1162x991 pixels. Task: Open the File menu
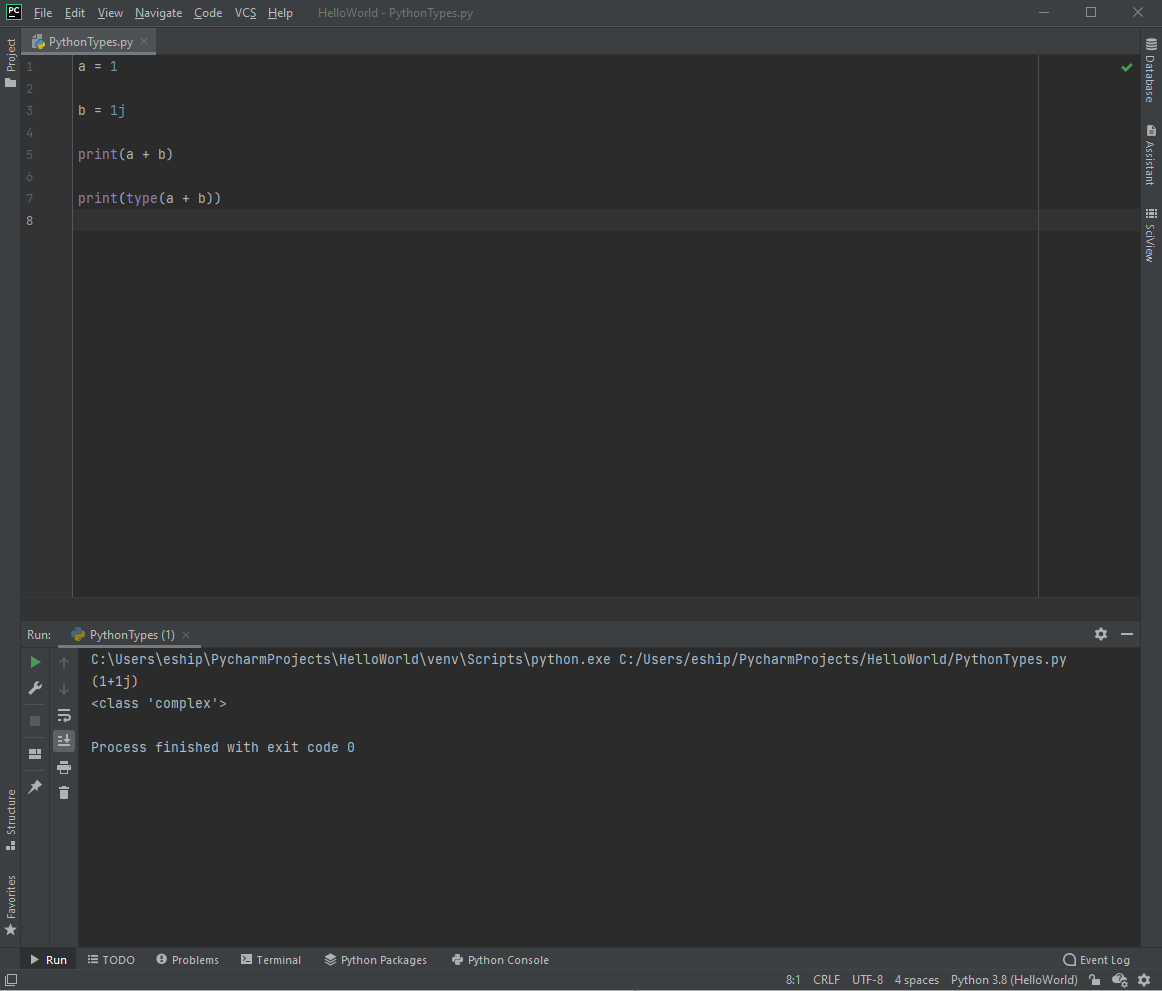click(x=43, y=13)
